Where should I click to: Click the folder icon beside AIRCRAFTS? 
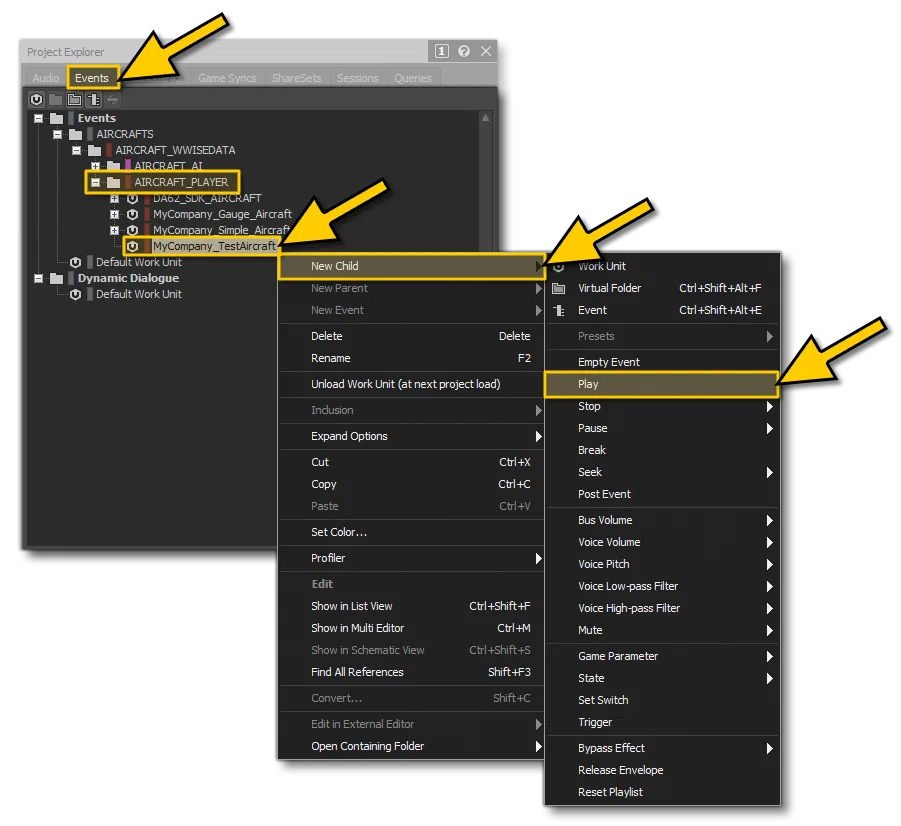[75, 135]
